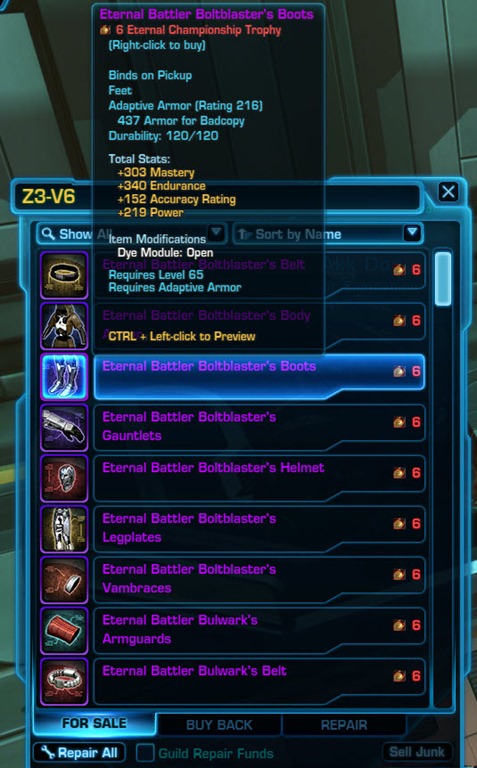Switch to the Buy Back tab
This screenshot has height=768, width=477.
pos(219,725)
